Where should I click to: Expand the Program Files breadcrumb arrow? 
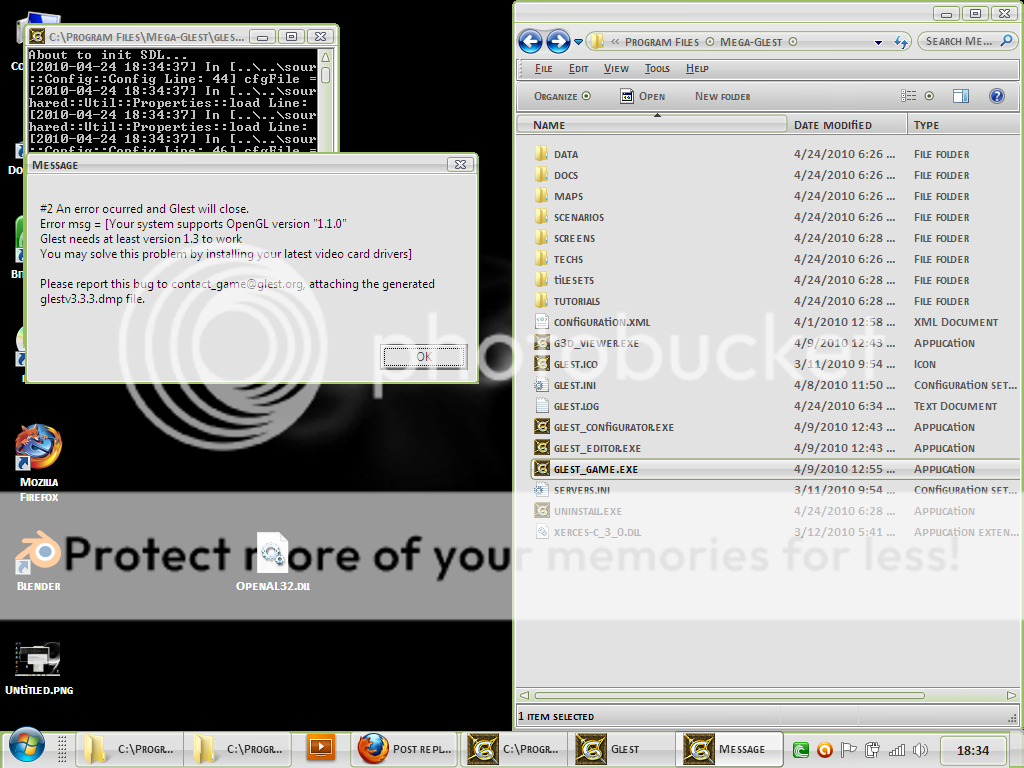pyautogui.click(x=710, y=42)
